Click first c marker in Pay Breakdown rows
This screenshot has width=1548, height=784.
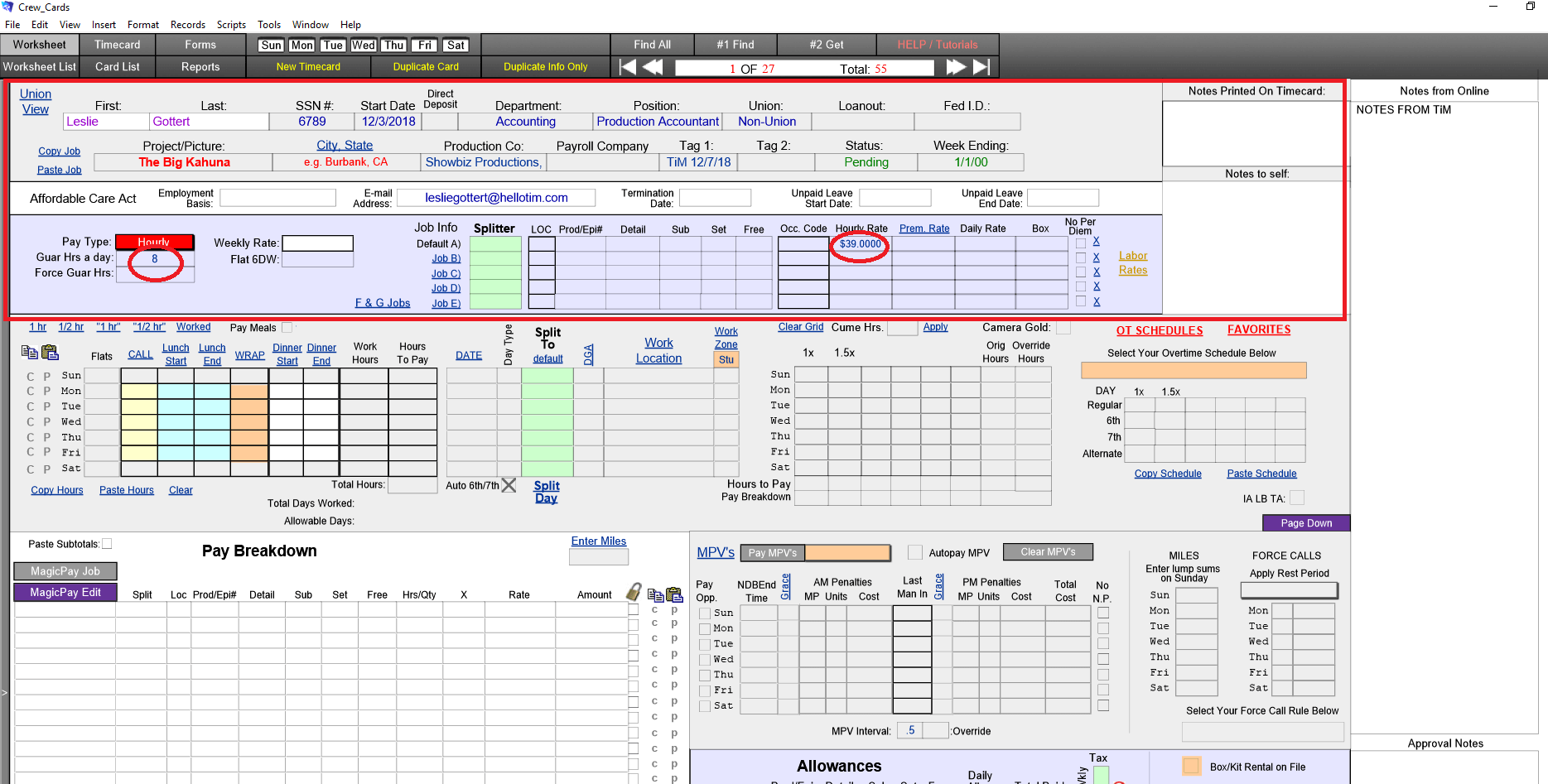pos(654,610)
